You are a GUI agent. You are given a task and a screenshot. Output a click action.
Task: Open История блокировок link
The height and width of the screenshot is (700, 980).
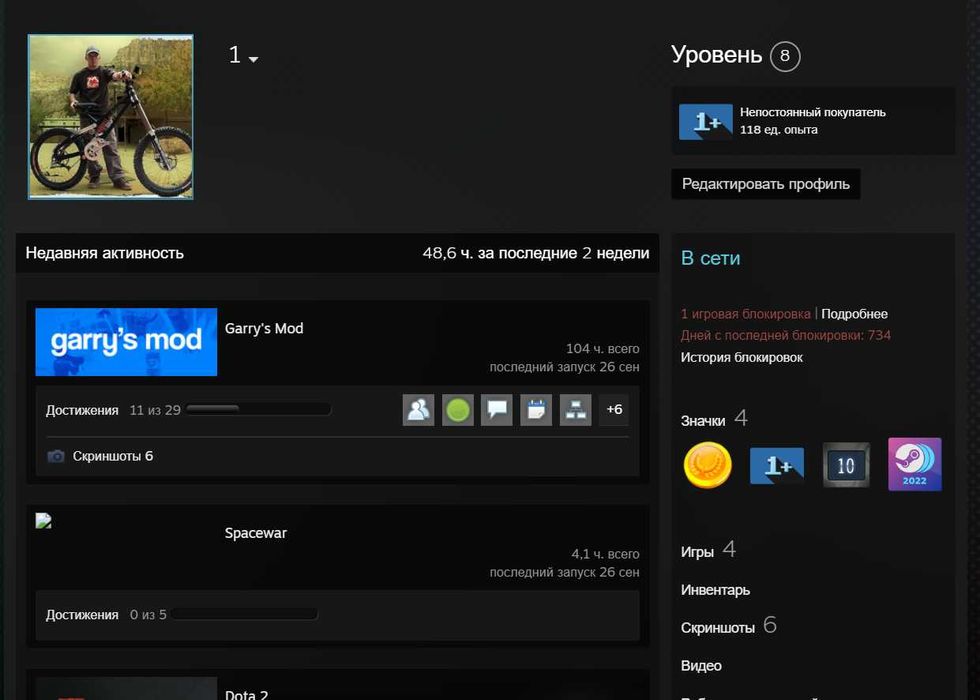[x=742, y=358]
